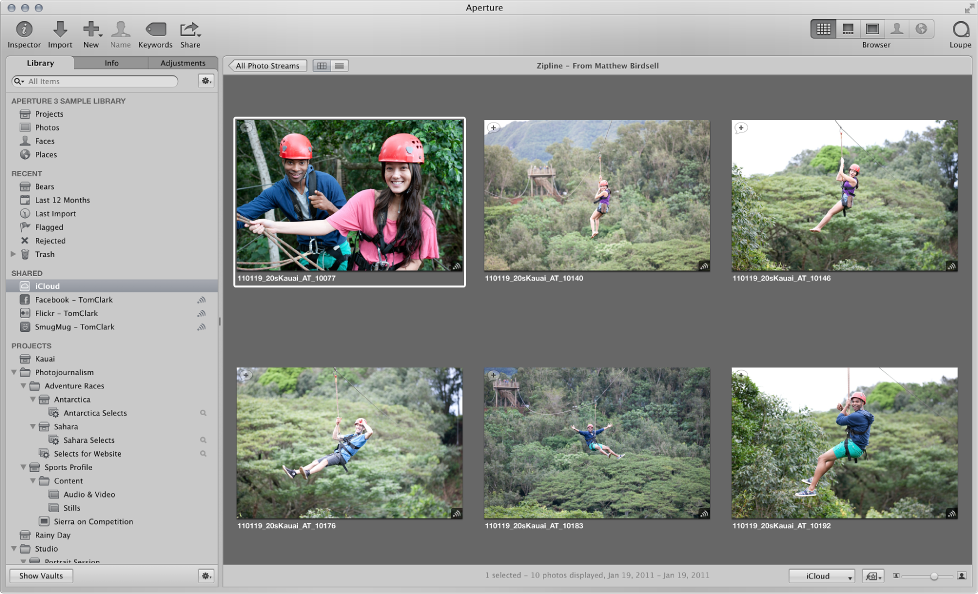The height and width of the screenshot is (594, 978).
Task: Switch to full Viewer layout
Action: tap(872, 29)
